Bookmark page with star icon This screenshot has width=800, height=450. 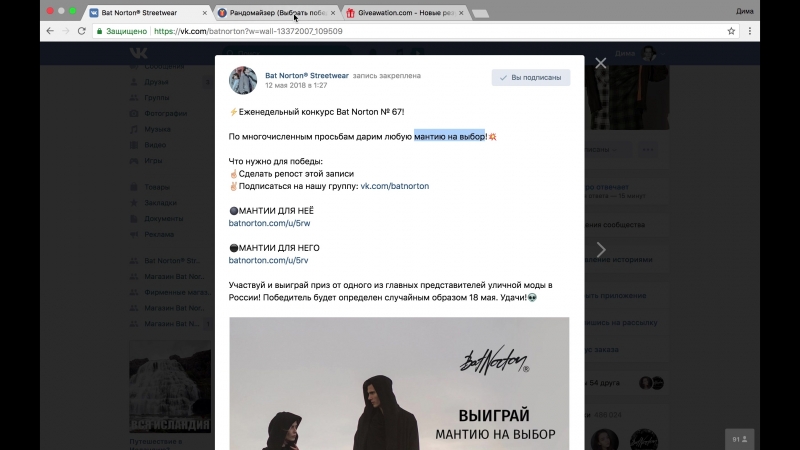(731, 31)
